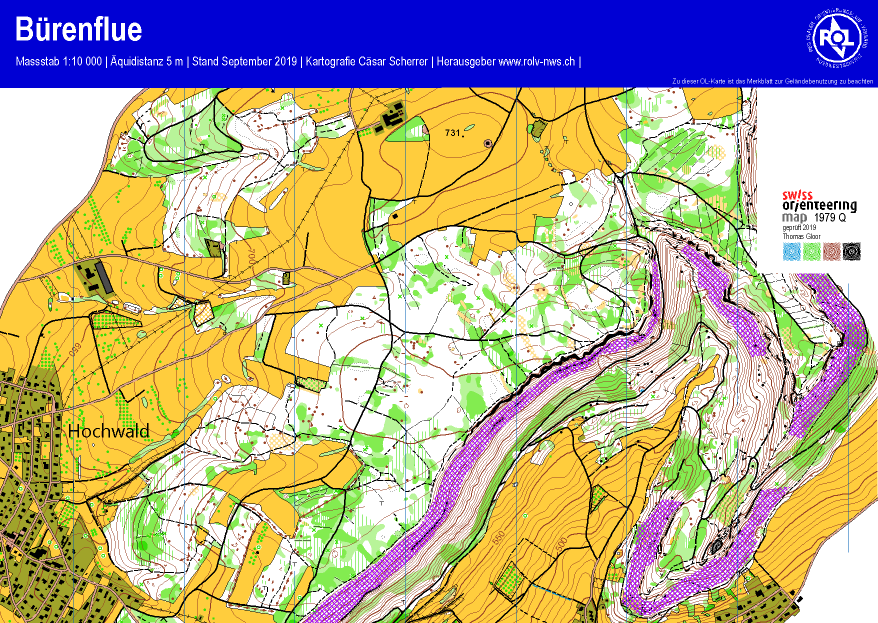Click the black quality seal icon

tap(851, 252)
